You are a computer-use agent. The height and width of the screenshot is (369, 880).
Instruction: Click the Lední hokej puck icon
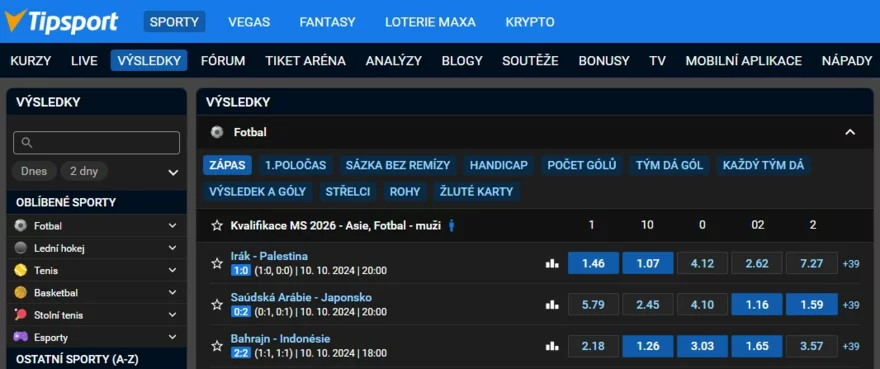point(21,248)
